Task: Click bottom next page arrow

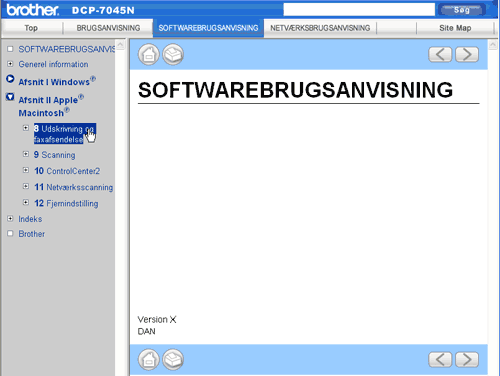Action: (x=467, y=359)
